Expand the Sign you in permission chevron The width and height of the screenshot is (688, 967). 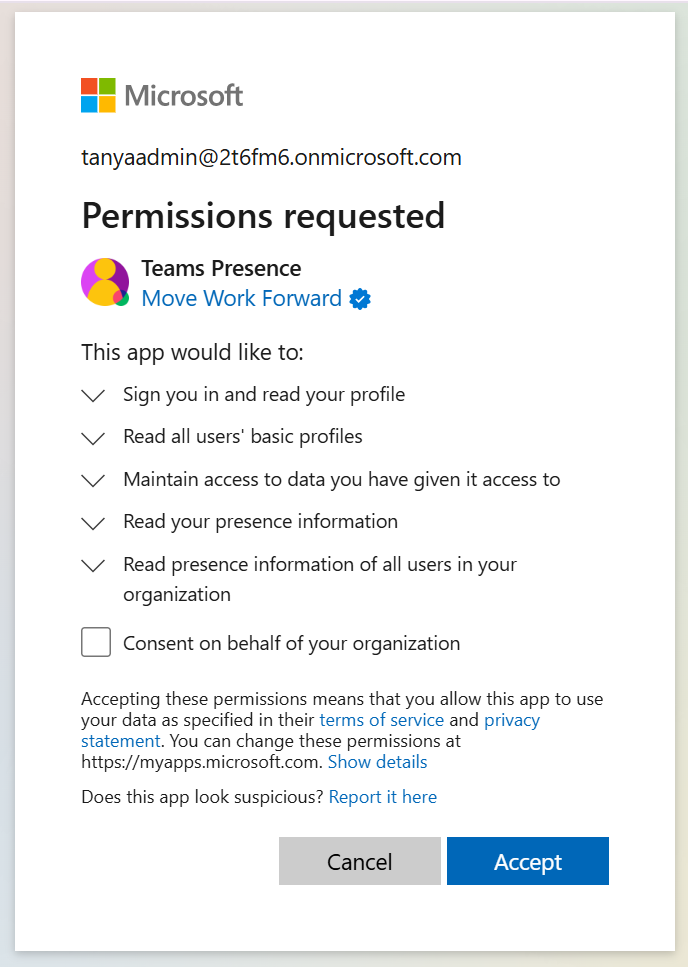tap(93, 395)
